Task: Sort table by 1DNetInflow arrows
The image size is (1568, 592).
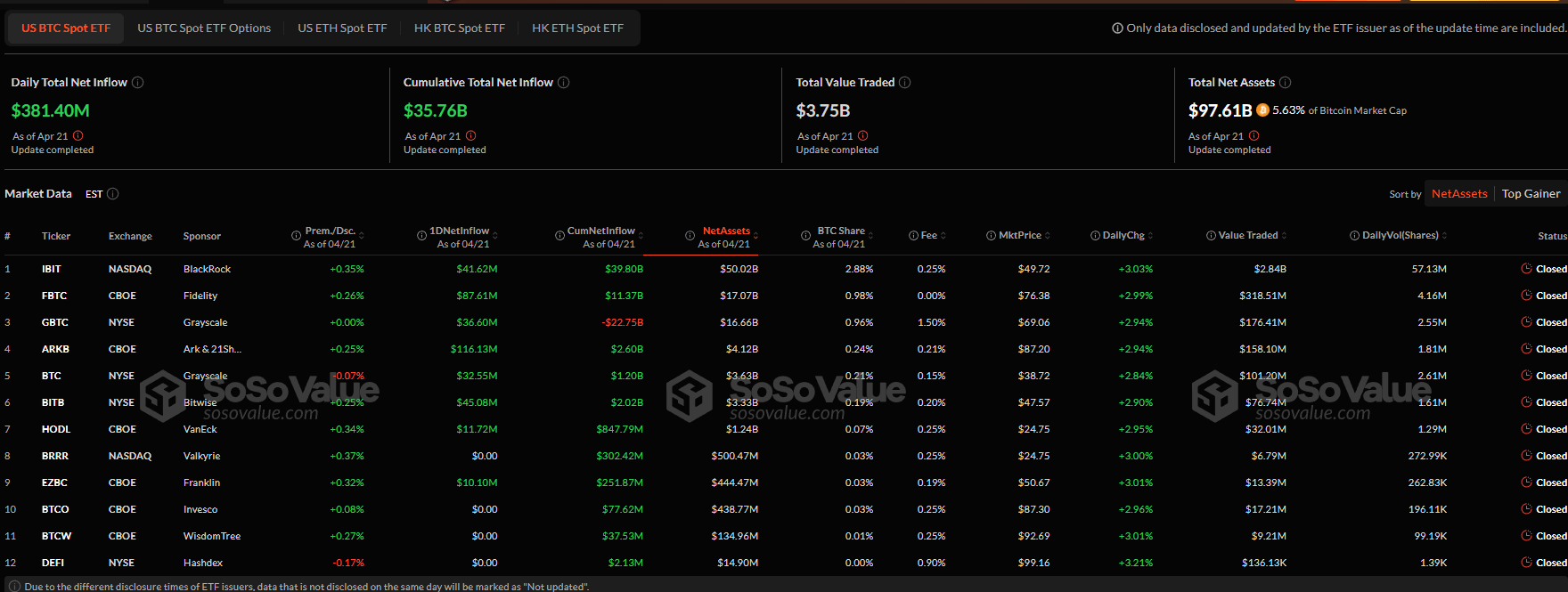Action: click(494, 236)
